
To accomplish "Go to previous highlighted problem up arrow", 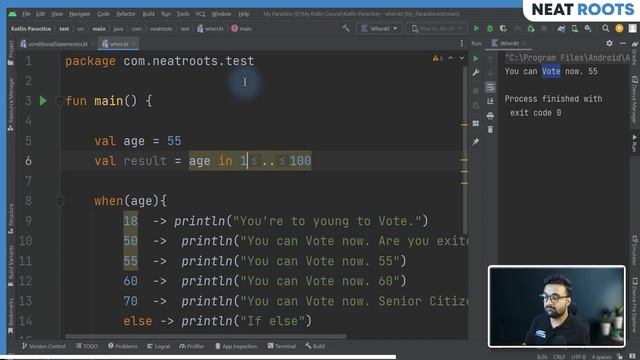I will click(x=451, y=58).
